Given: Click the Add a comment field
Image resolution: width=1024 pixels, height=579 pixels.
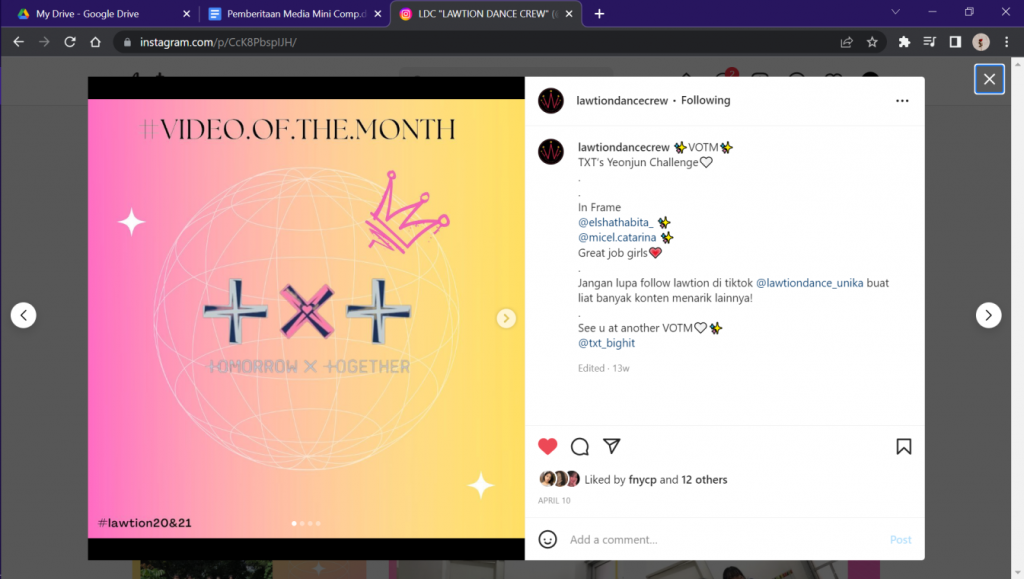Looking at the screenshot, I should click(725, 539).
